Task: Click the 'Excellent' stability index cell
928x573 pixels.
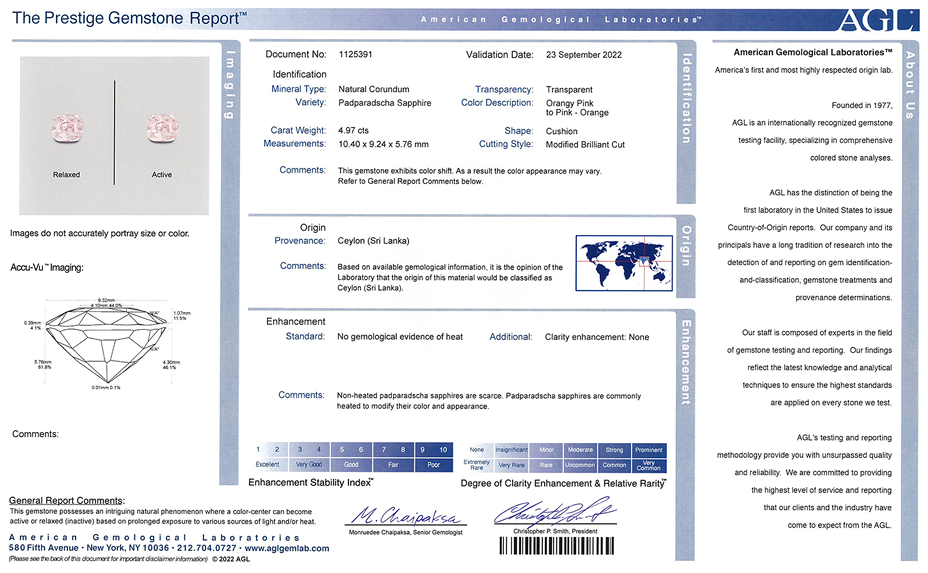Action: tap(268, 465)
